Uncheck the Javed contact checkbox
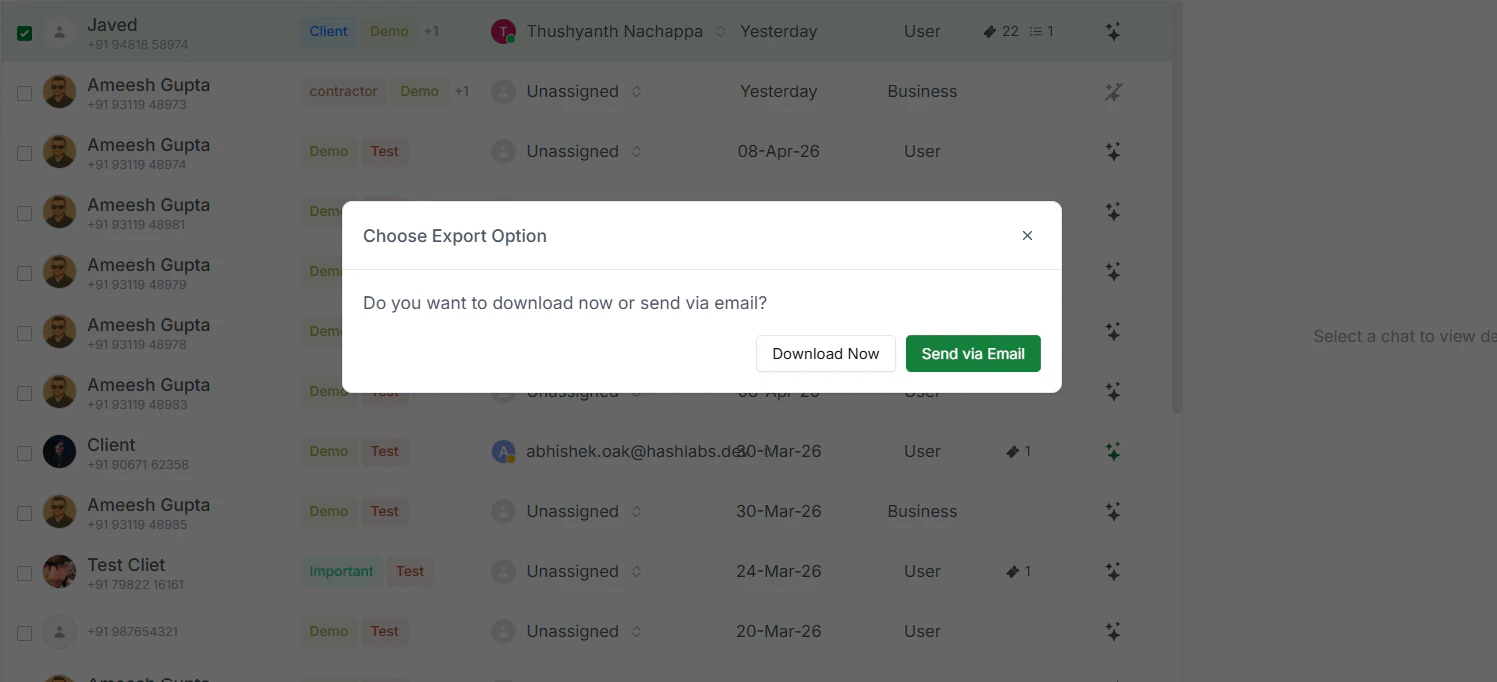1497x682 pixels. pos(25,33)
